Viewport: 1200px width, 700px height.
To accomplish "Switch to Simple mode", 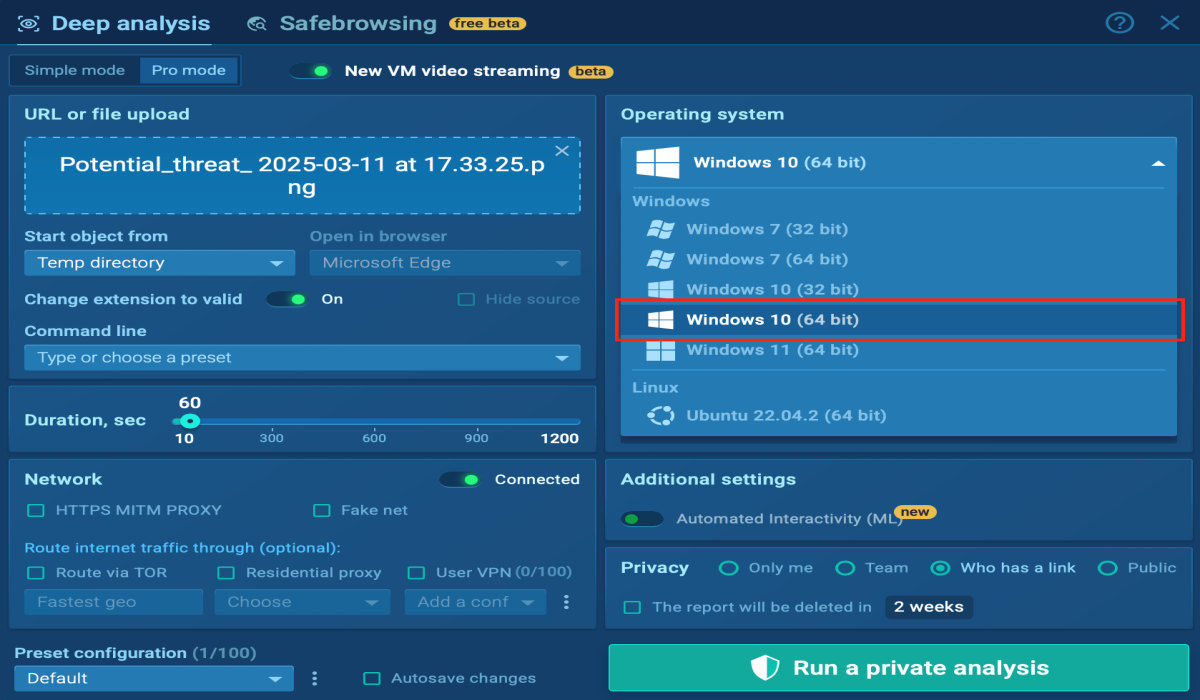I will (74, 70).
